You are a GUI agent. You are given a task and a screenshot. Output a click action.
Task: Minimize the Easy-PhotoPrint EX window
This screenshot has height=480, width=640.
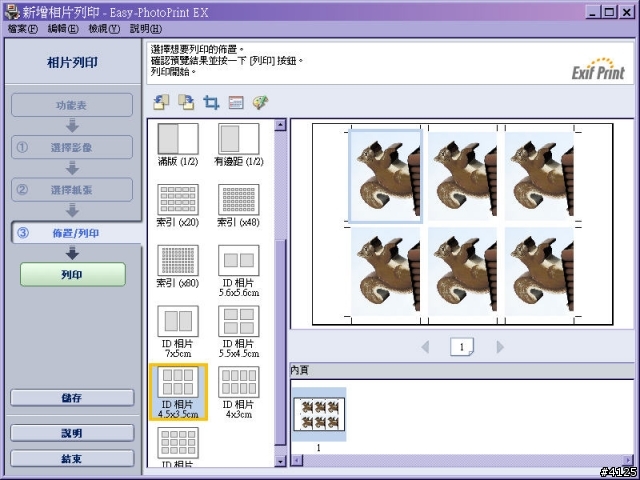point(593,12)
